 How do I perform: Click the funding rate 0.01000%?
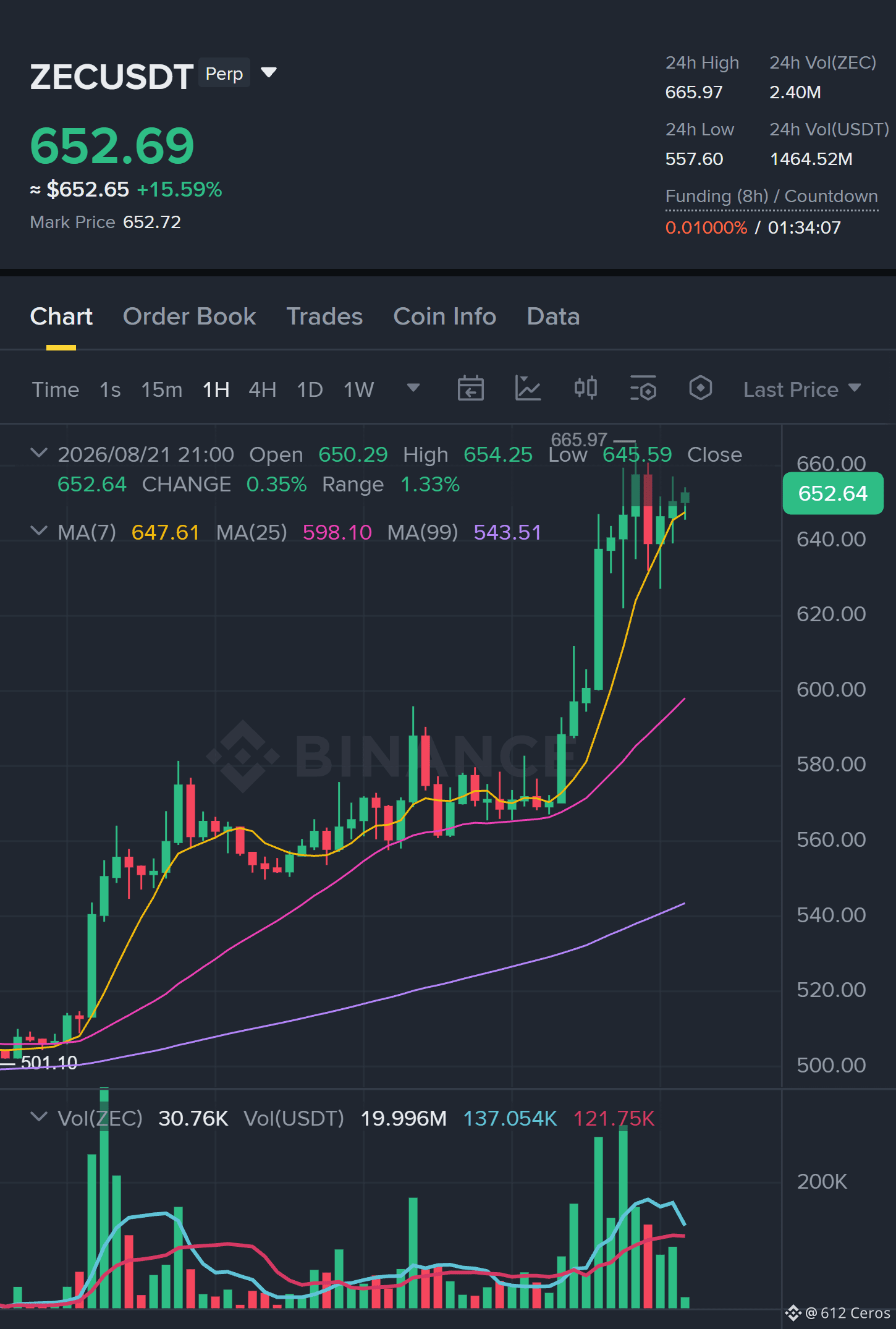pos(706,227)
